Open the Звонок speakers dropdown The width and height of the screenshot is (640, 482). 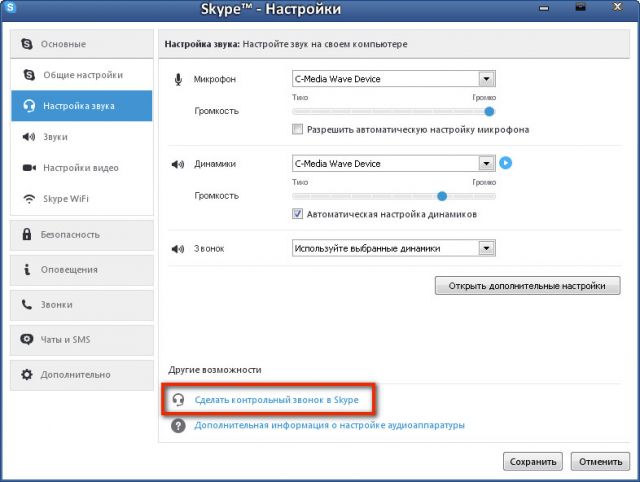(x=487, y=248)
